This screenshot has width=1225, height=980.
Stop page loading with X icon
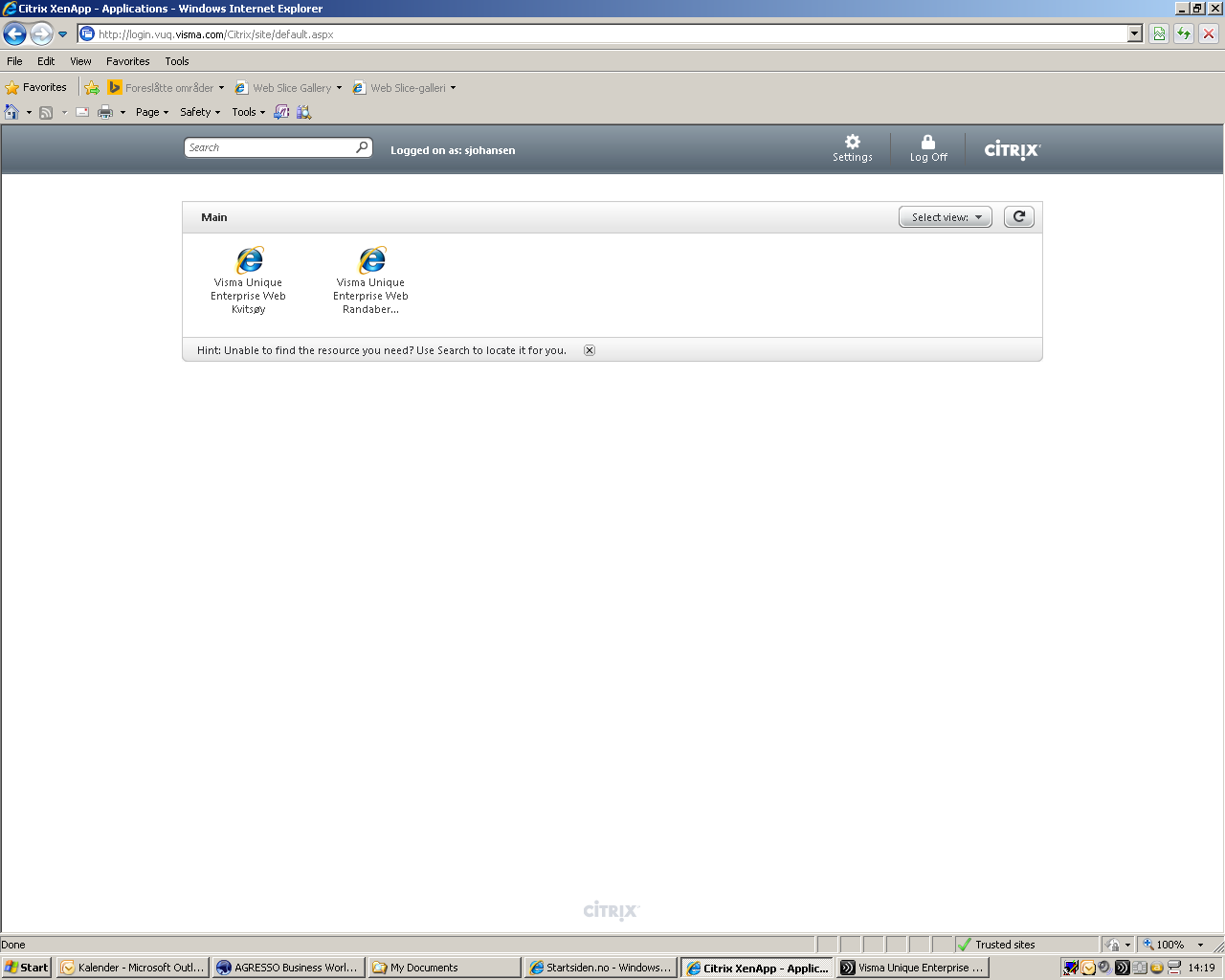coord(1209,33)
